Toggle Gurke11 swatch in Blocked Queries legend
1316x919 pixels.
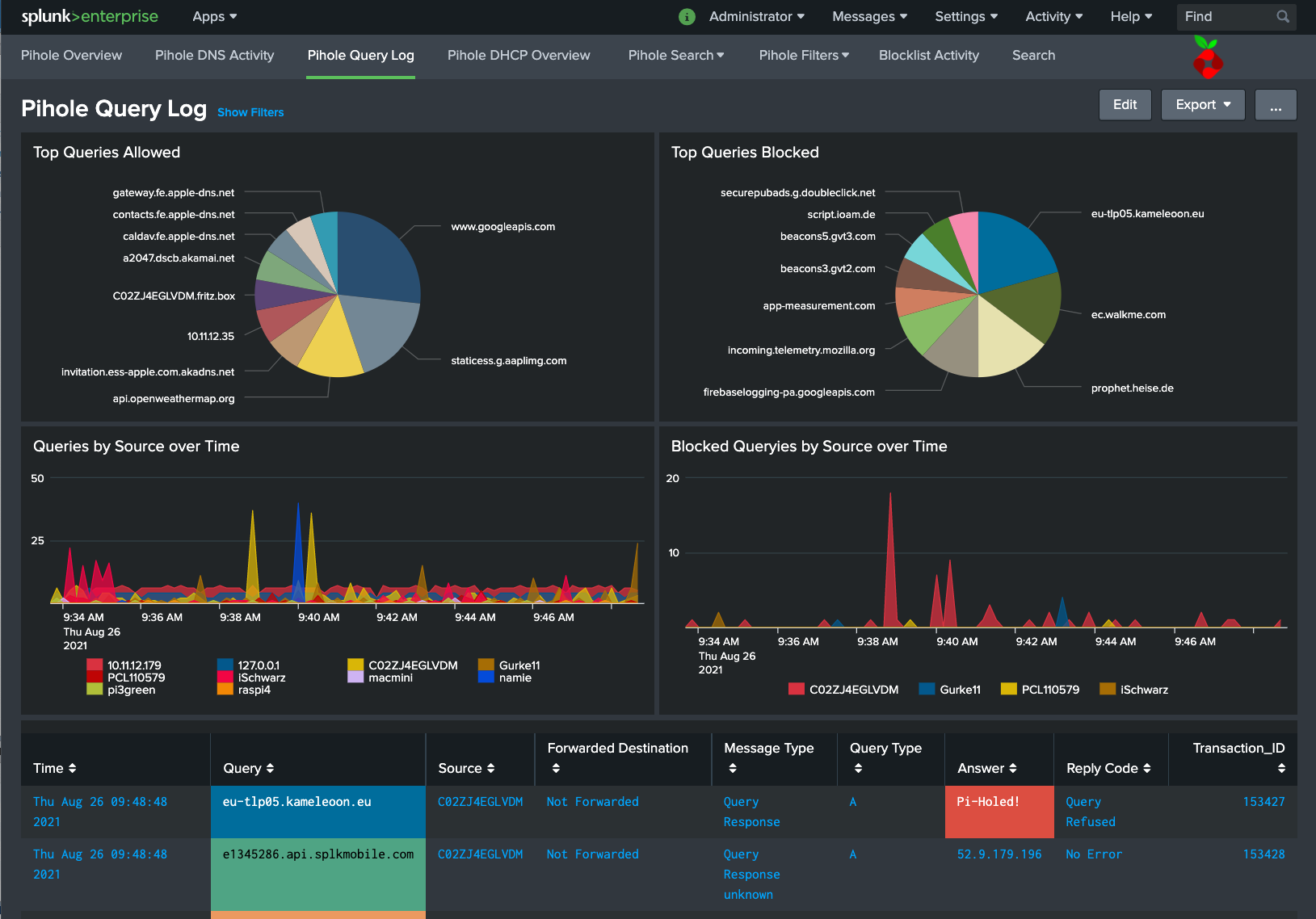(927, 689)
